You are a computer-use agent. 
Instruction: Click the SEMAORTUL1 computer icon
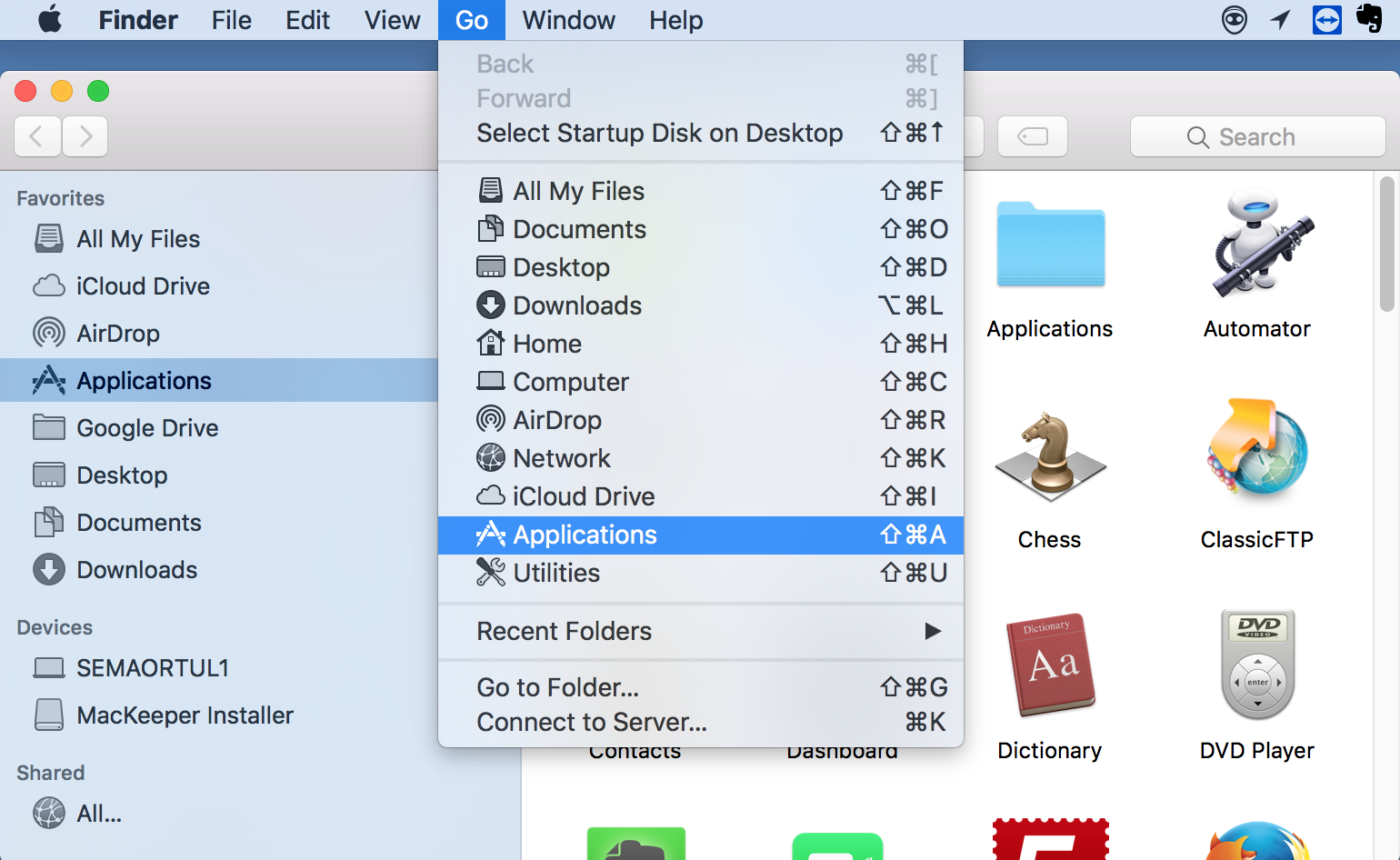point(49,668)
